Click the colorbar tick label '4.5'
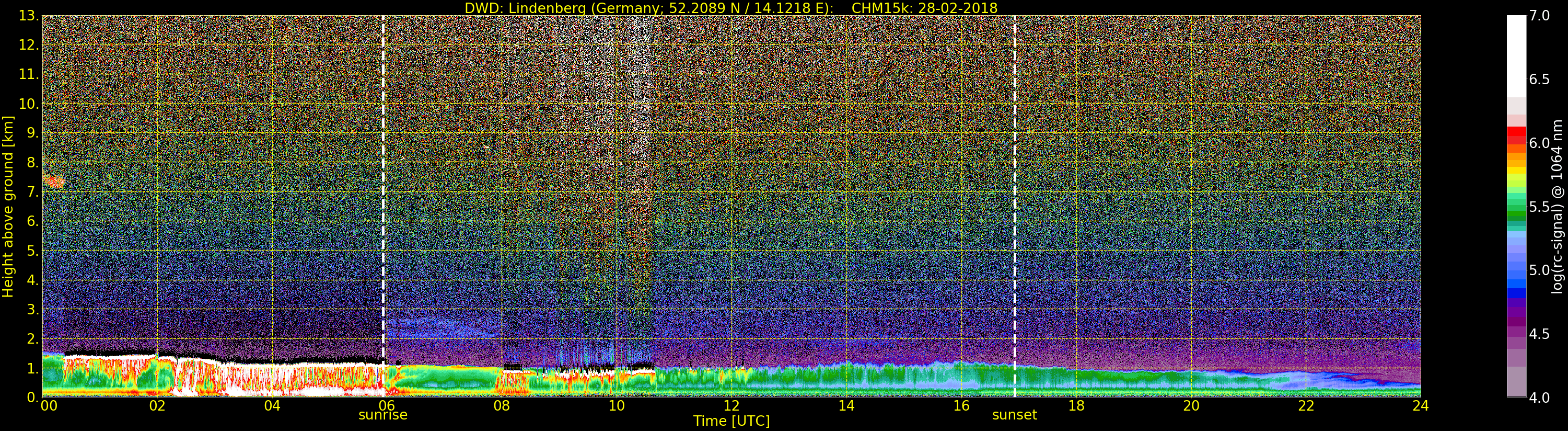Screen dimensions: 1568x431 1539,334
